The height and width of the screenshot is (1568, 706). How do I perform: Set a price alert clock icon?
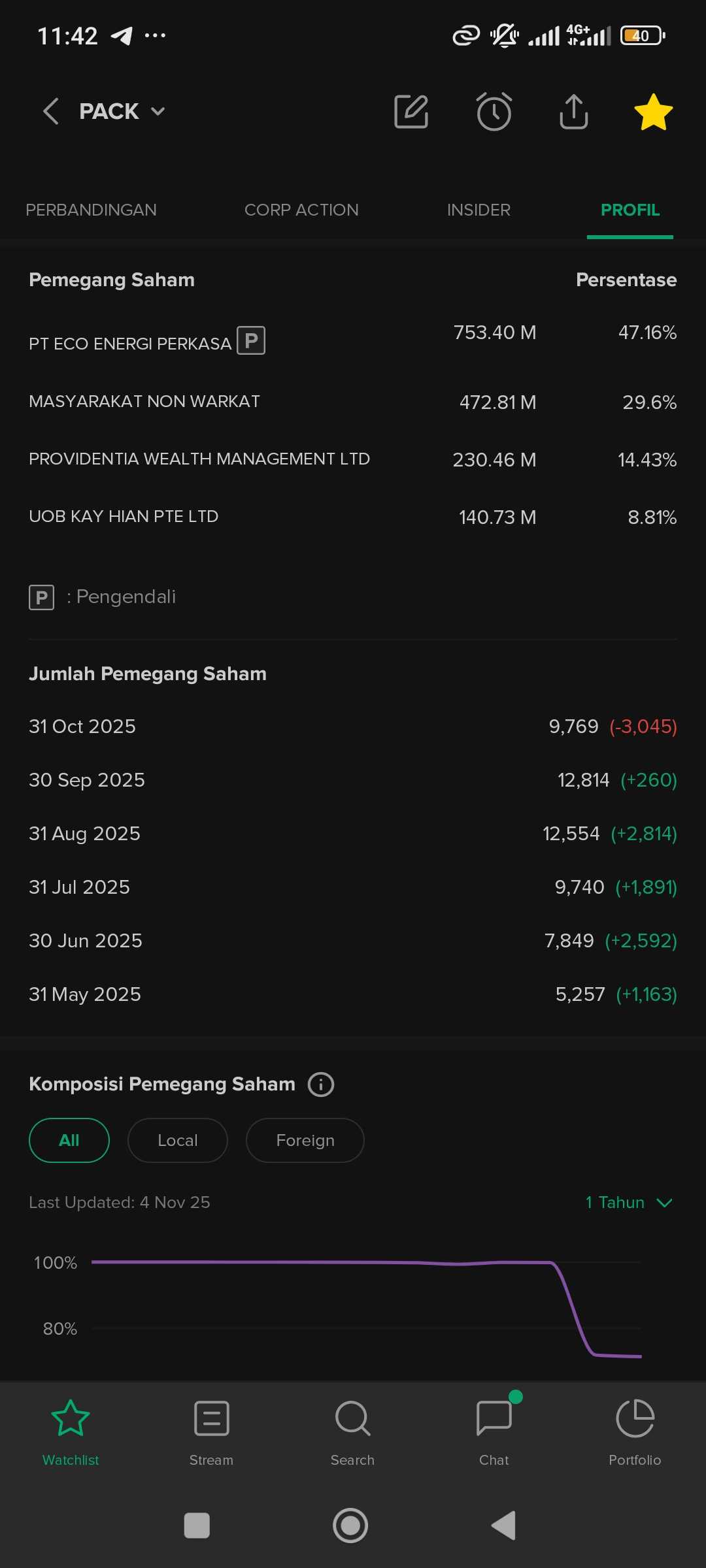[x=494, y=112]
